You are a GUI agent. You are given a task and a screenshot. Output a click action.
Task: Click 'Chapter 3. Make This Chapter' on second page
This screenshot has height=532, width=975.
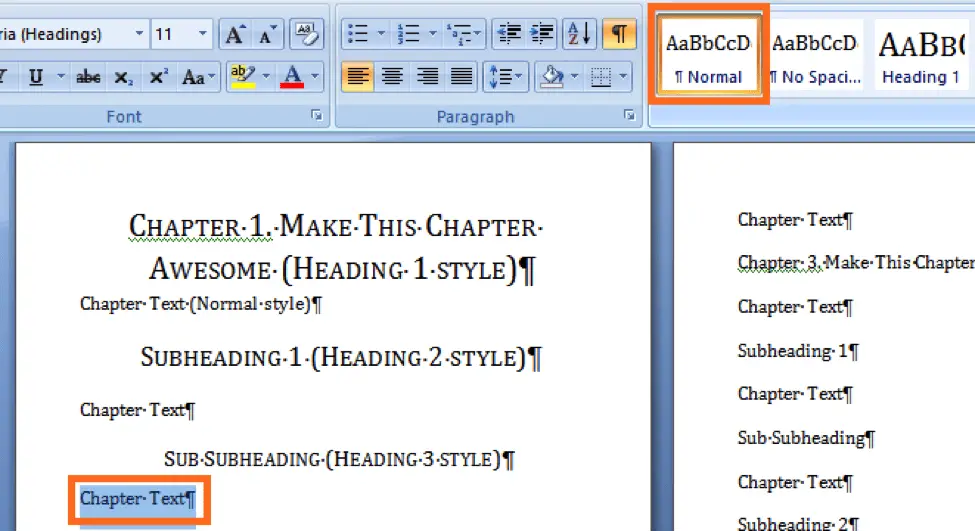pos(856,263)
